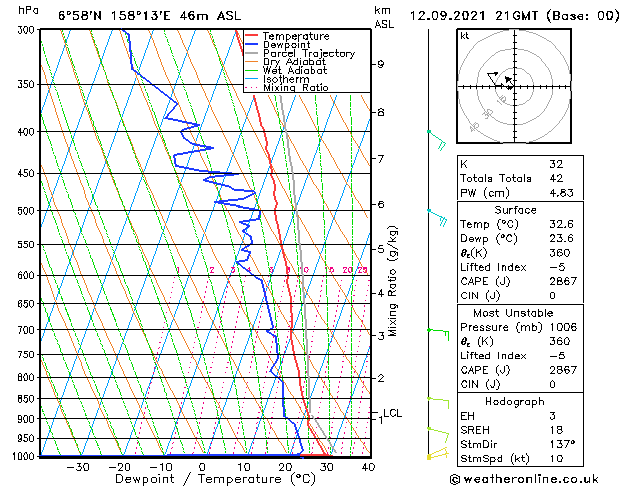629x486 pixels.
Task: Select the Parcel Trajectory legend entry
Action: click(x=309, y=53)
